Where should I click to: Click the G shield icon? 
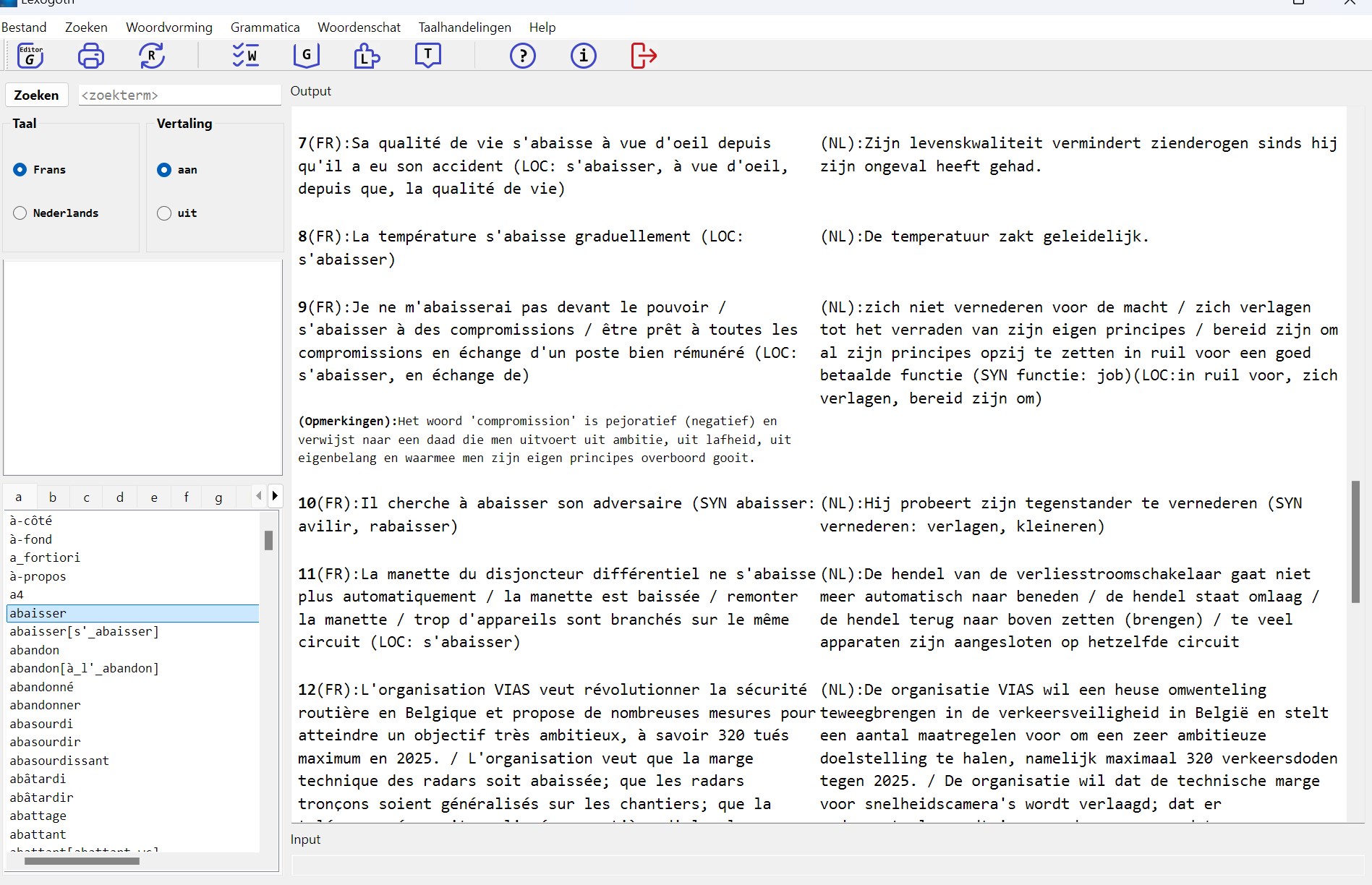pos(306,56)
